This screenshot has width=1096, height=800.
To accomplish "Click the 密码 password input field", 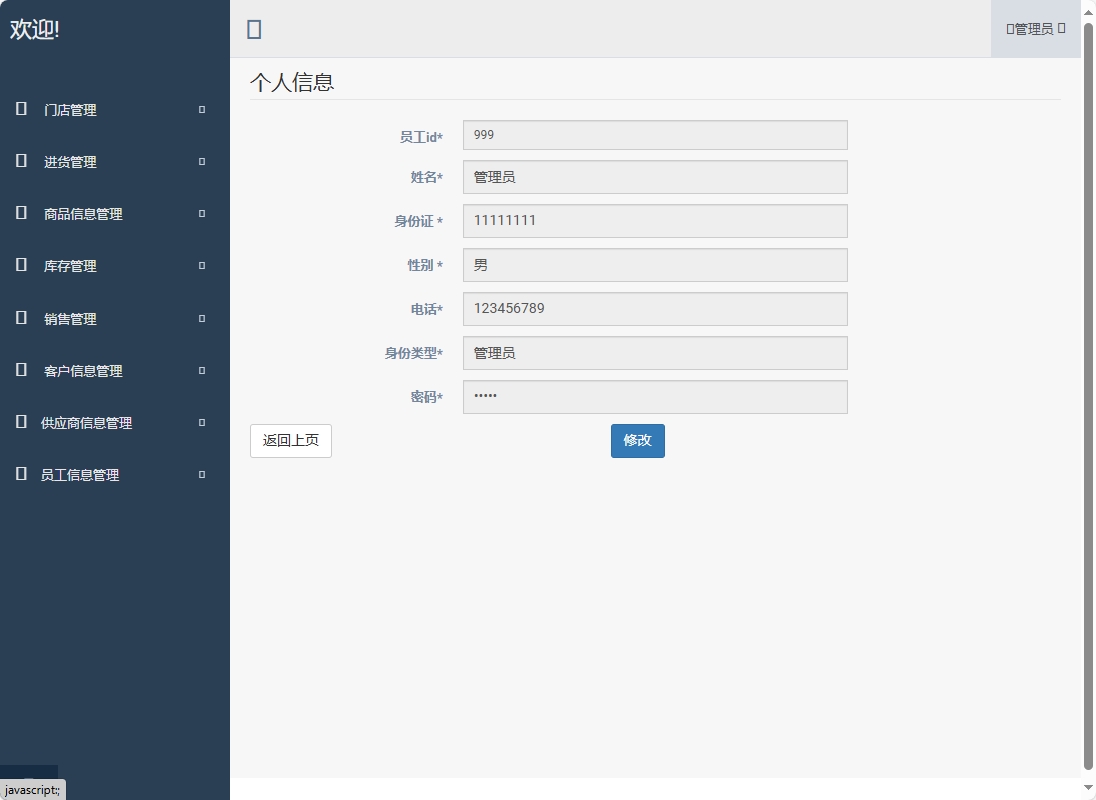I will click(654, 396).
